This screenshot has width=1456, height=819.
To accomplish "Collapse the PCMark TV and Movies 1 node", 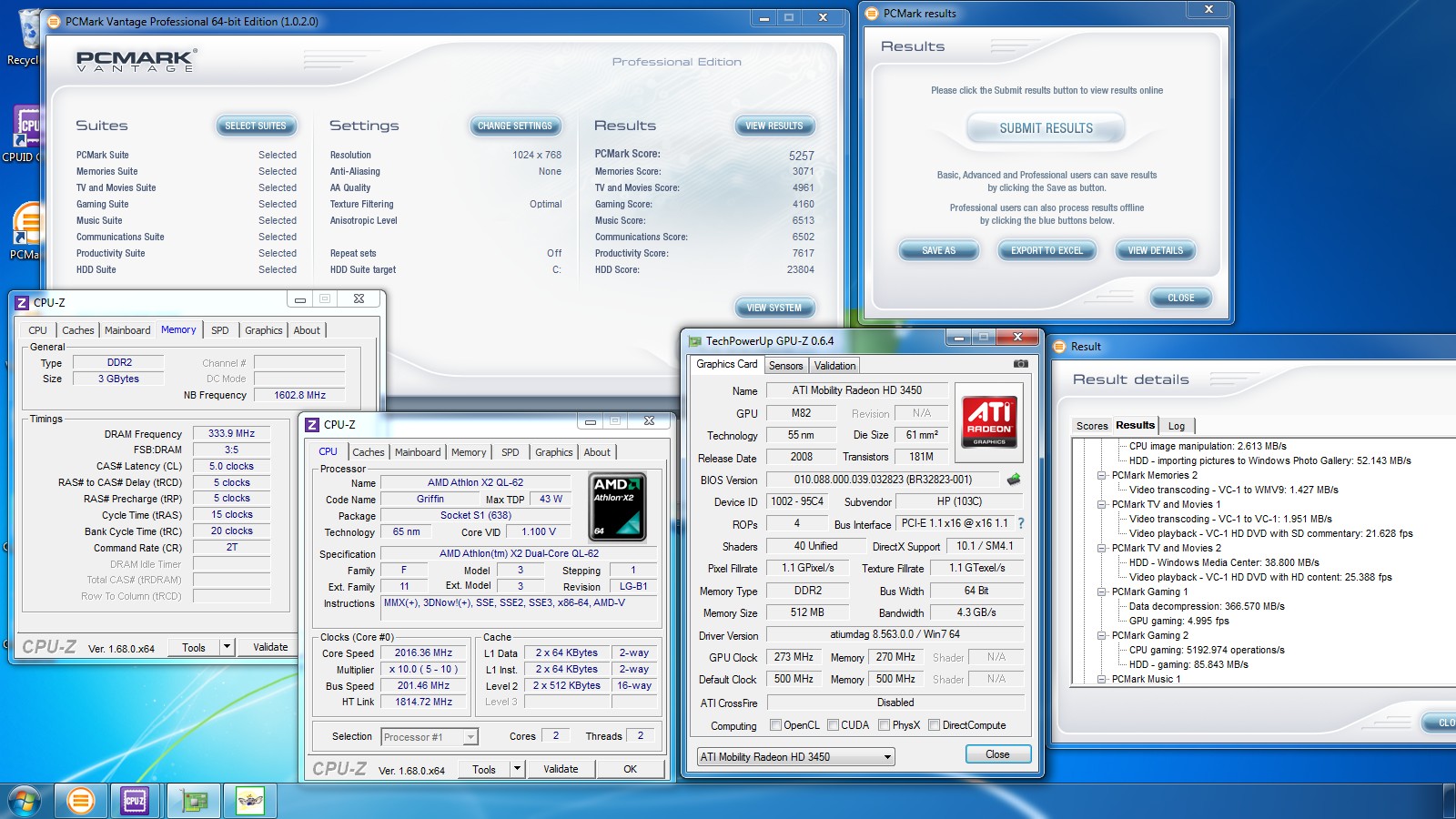I will coord(1101,504).
